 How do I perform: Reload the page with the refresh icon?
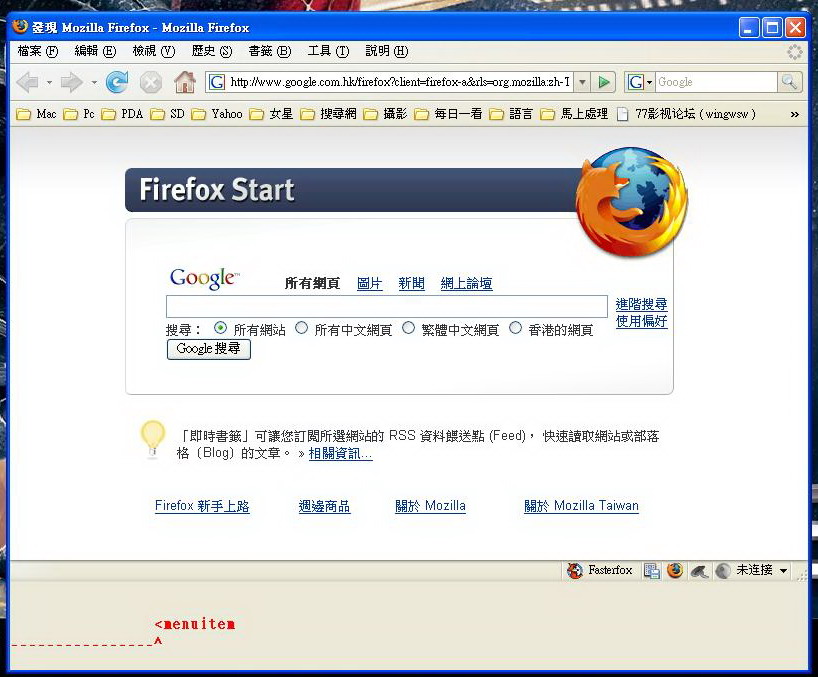pyautogui.click(x=117, y=82)
